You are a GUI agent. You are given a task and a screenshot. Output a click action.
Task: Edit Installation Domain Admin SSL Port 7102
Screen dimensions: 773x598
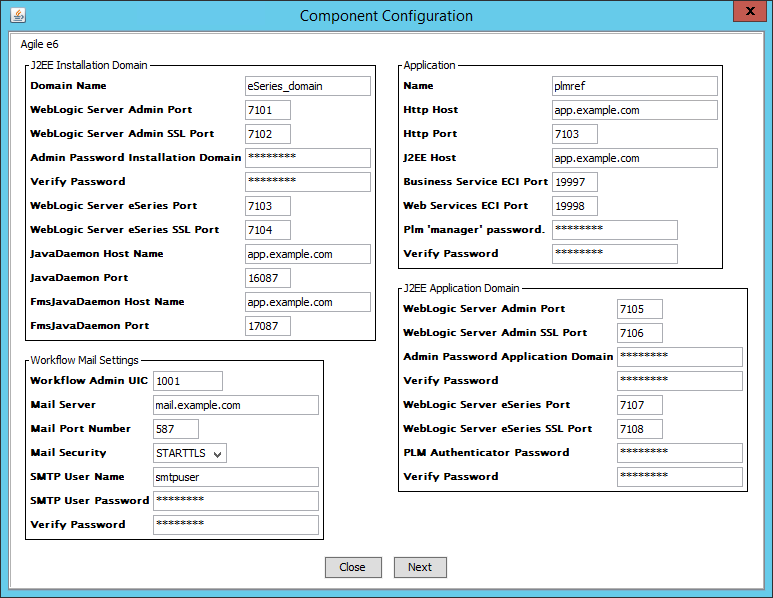pyautogui.click(x=268, y=134)
